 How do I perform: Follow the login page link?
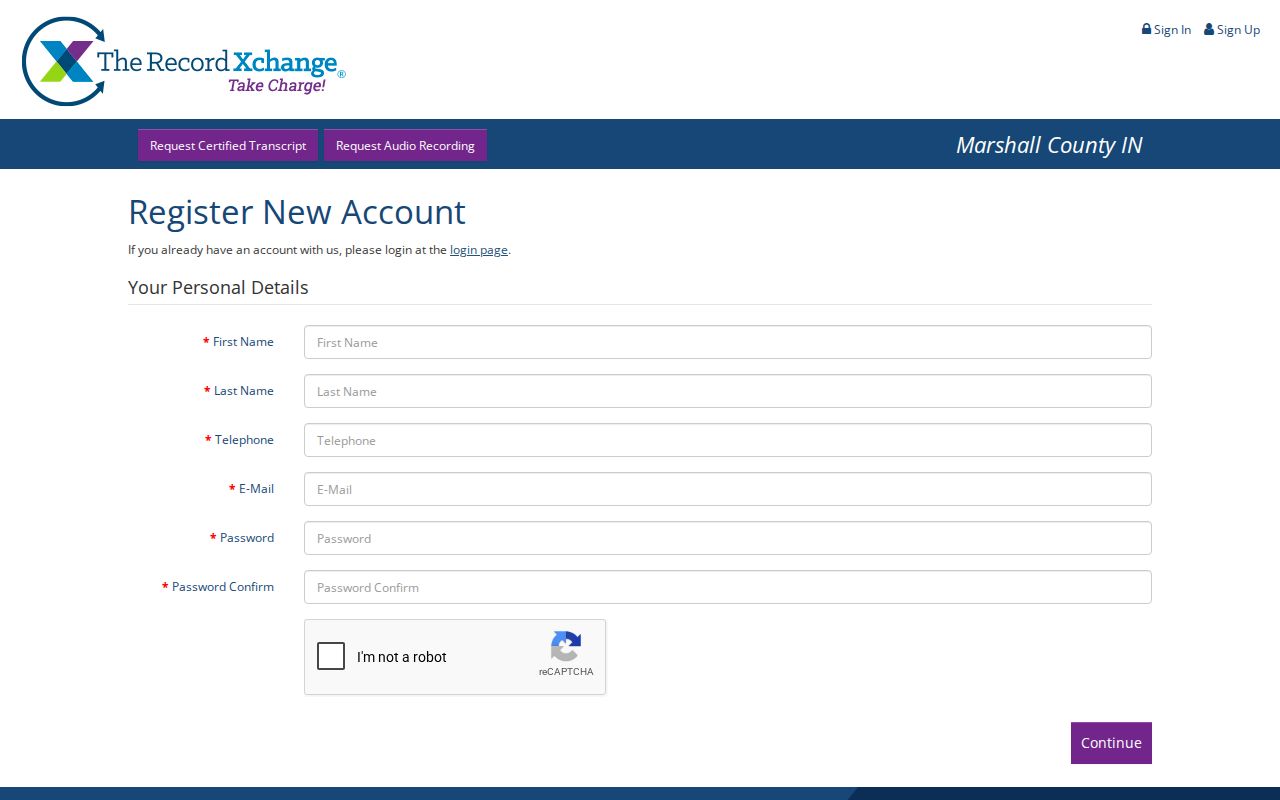click(x=479, y=250)
